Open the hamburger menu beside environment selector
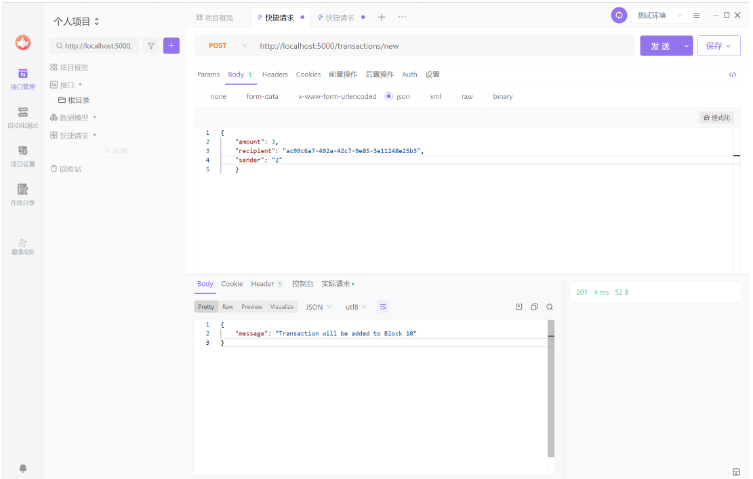 coord(696,15)
